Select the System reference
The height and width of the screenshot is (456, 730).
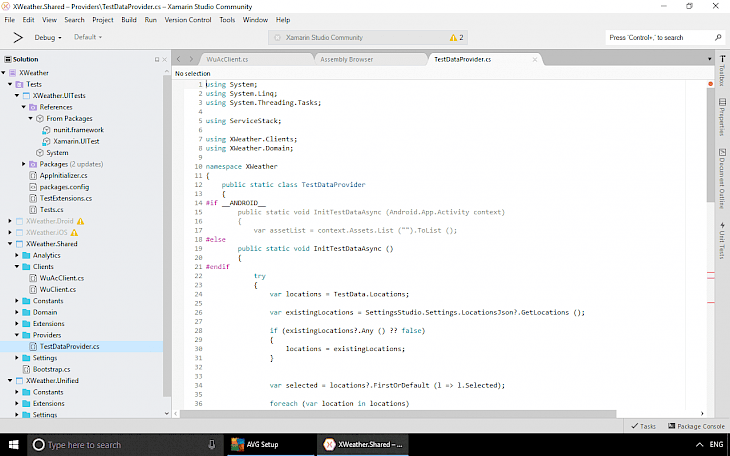click(57, 153)
